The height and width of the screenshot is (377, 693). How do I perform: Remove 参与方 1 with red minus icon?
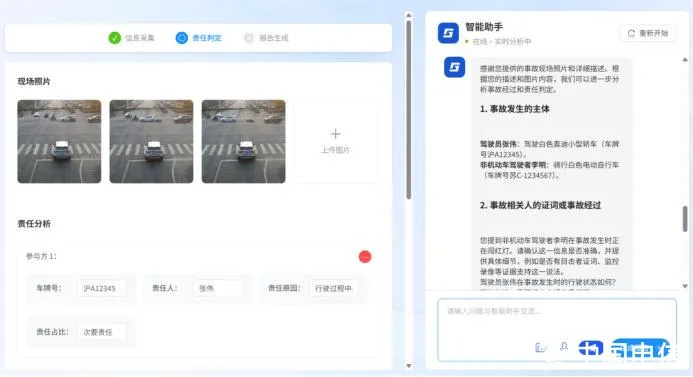click(365, 257)
